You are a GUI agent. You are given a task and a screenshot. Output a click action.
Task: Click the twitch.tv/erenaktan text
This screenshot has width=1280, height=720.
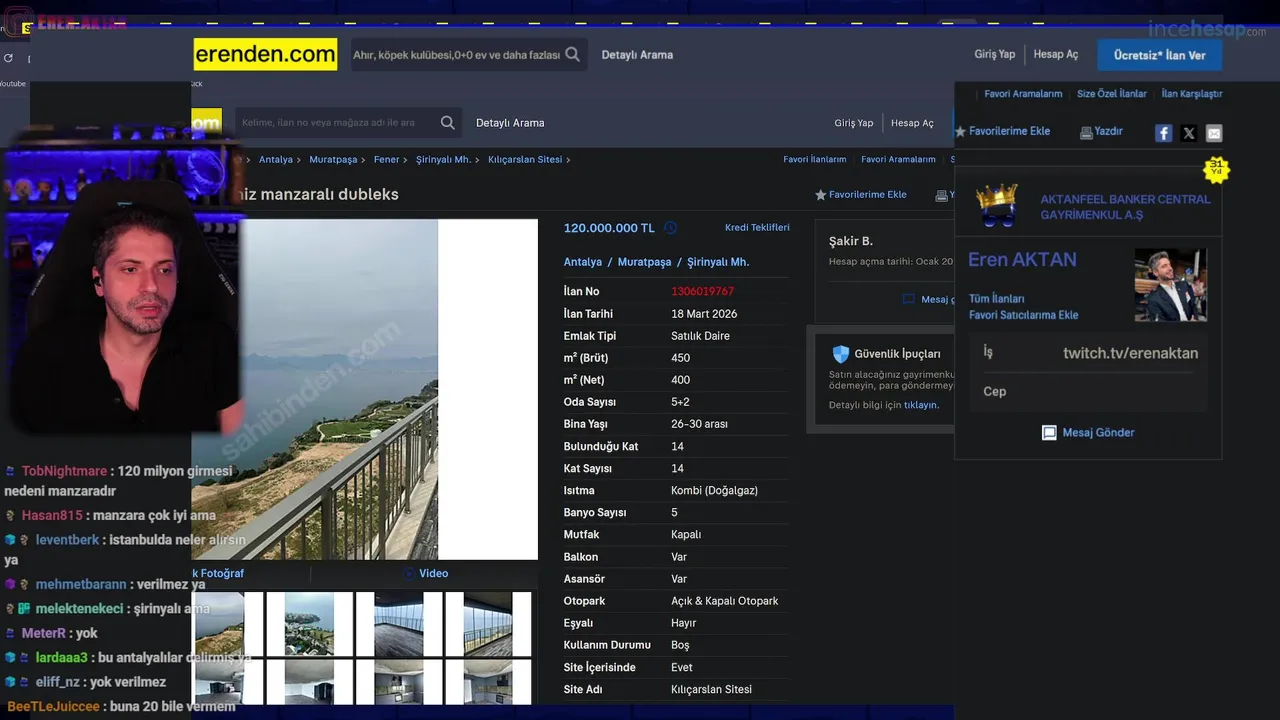click(x=1130, y=353)
